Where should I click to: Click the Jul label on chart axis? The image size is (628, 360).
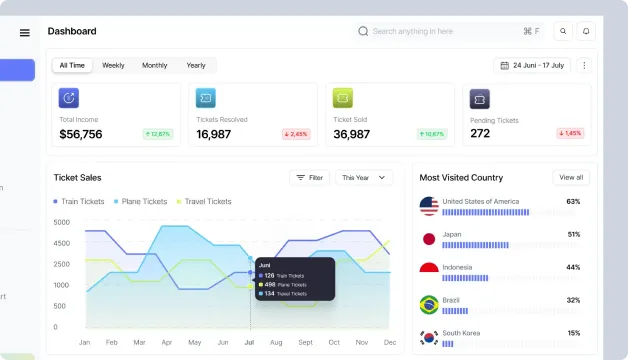249,342
